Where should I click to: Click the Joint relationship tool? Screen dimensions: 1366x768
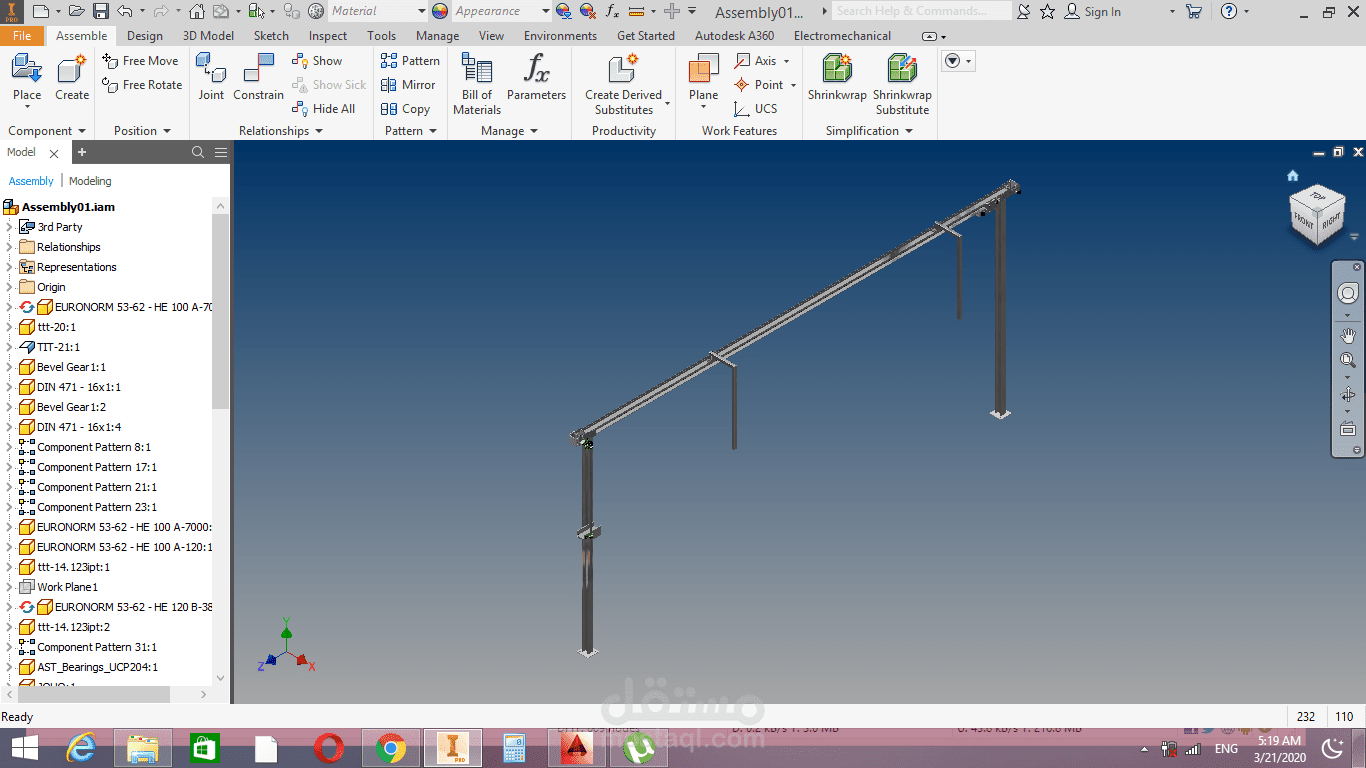[211, 78]
